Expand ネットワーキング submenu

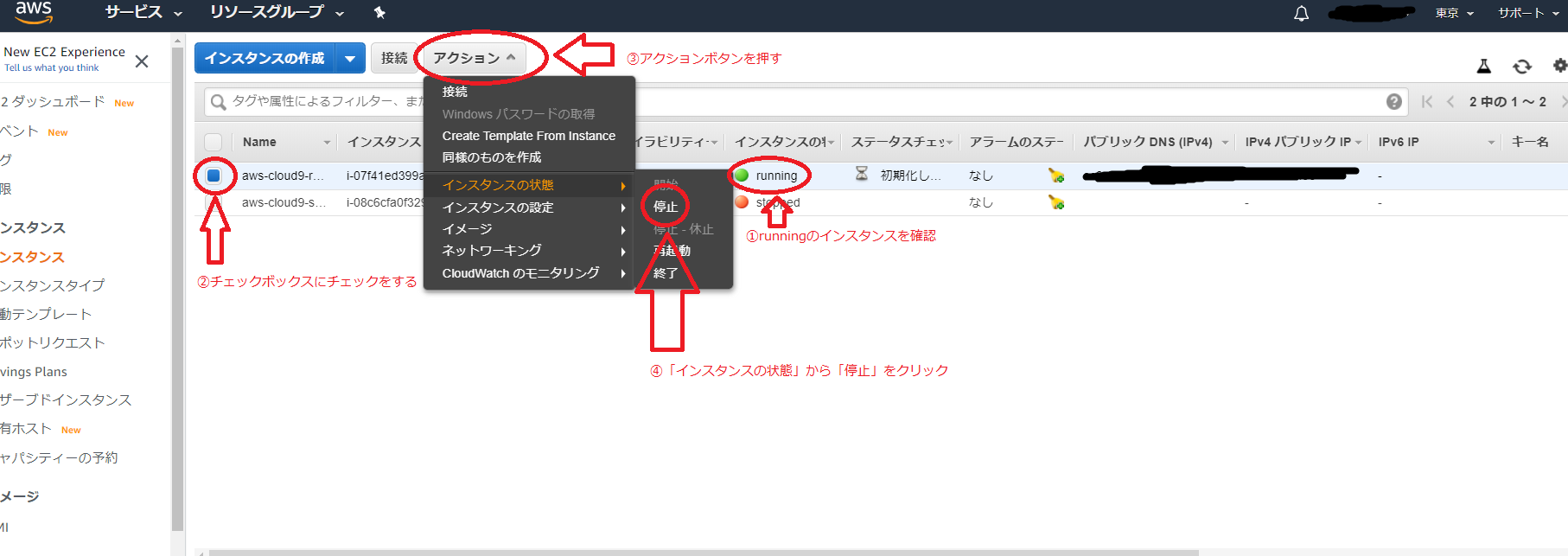(x=529, y=251)
